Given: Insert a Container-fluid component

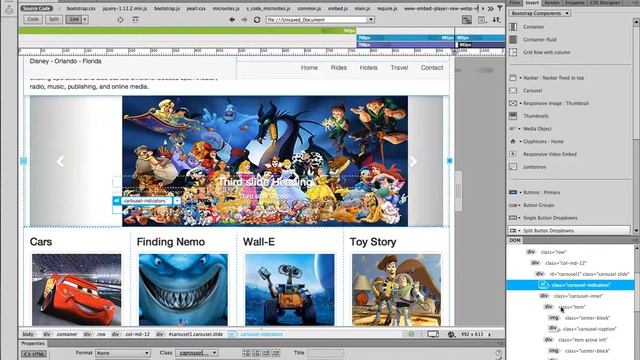Looking at the screenshot, I should (540, 40).
